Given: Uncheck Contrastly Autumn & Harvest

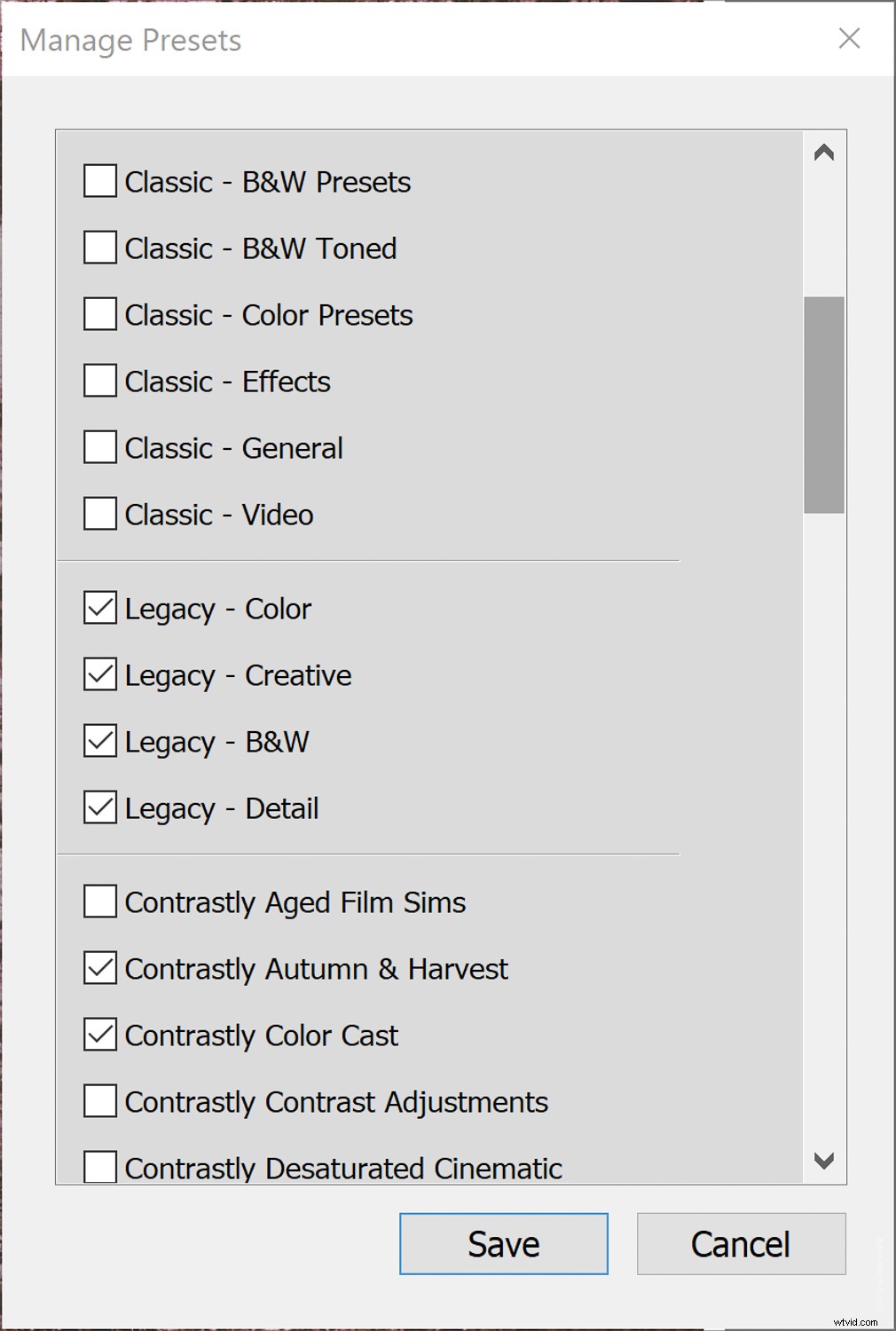Looking at the screenshot, I should 98,968.
